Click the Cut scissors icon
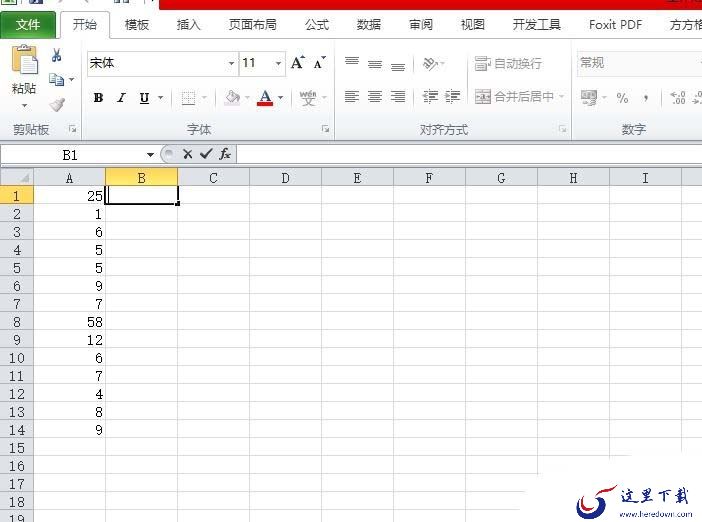 click(56, 56)
